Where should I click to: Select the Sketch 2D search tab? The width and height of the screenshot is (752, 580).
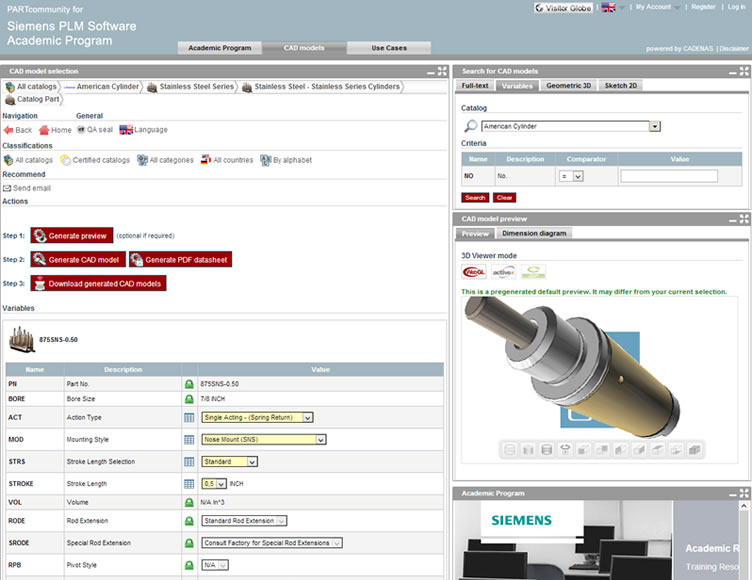tap(621, 85)
